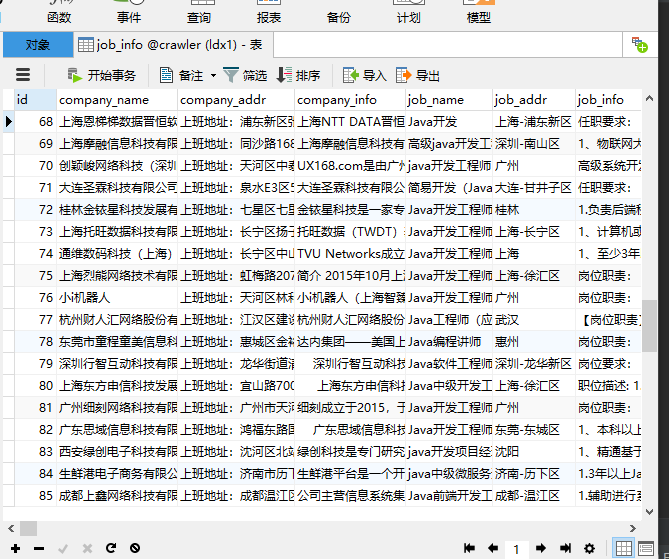Viewport: 669px width, 559px height.
Task: Click the job_info column header
Action: pos(608,100)
